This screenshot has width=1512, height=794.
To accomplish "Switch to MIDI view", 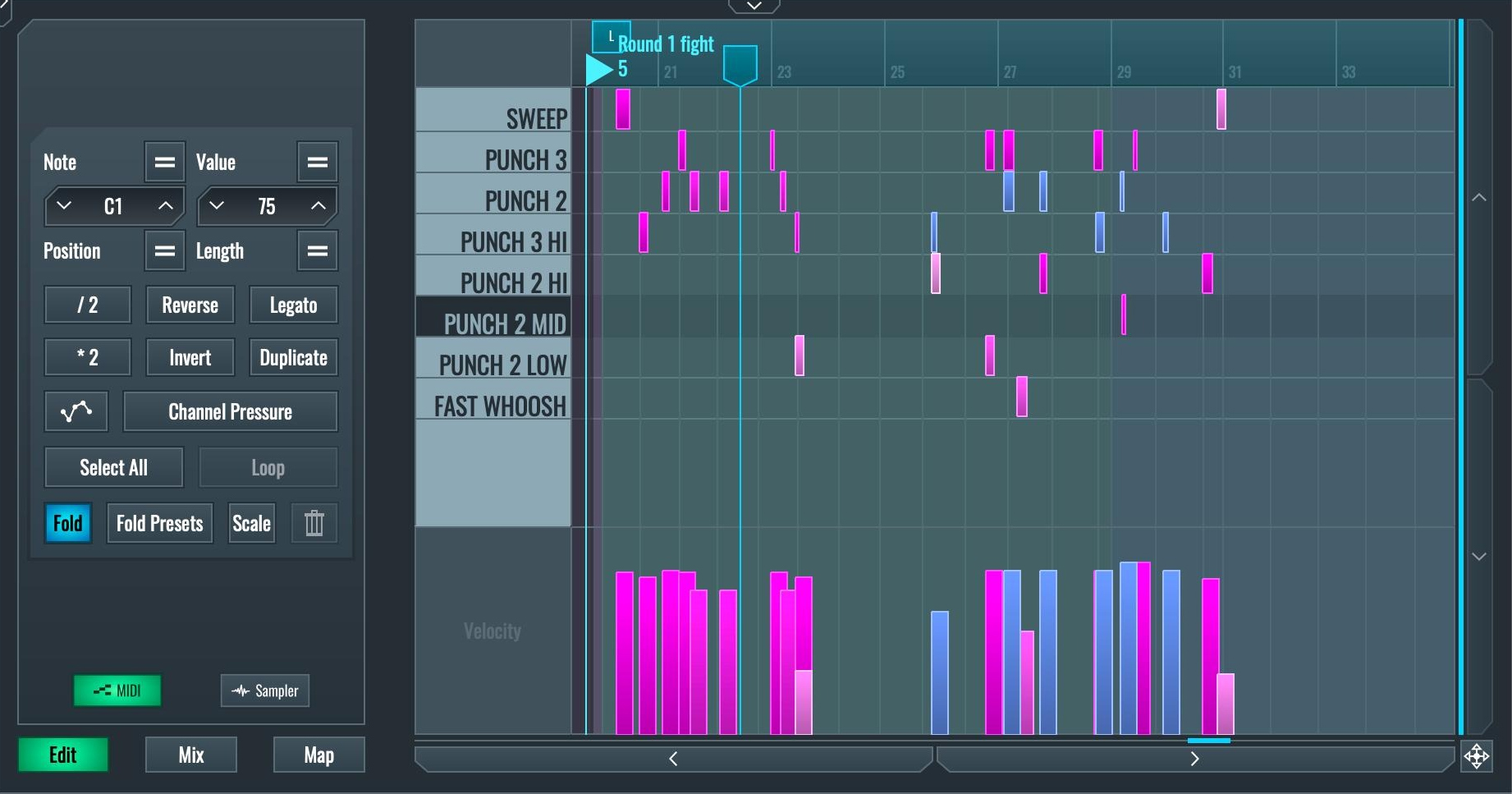I will point(117,691).
